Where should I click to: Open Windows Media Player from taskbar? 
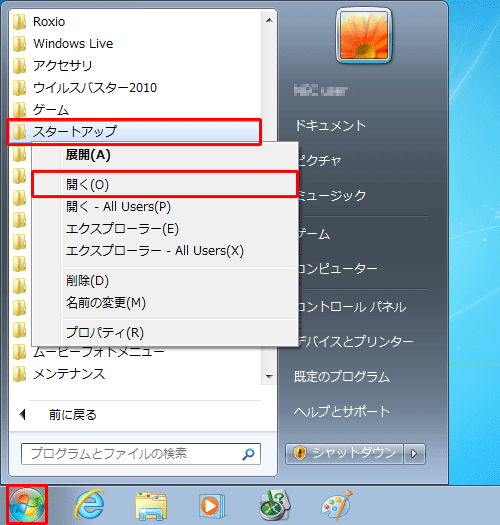tap(211, 506)
